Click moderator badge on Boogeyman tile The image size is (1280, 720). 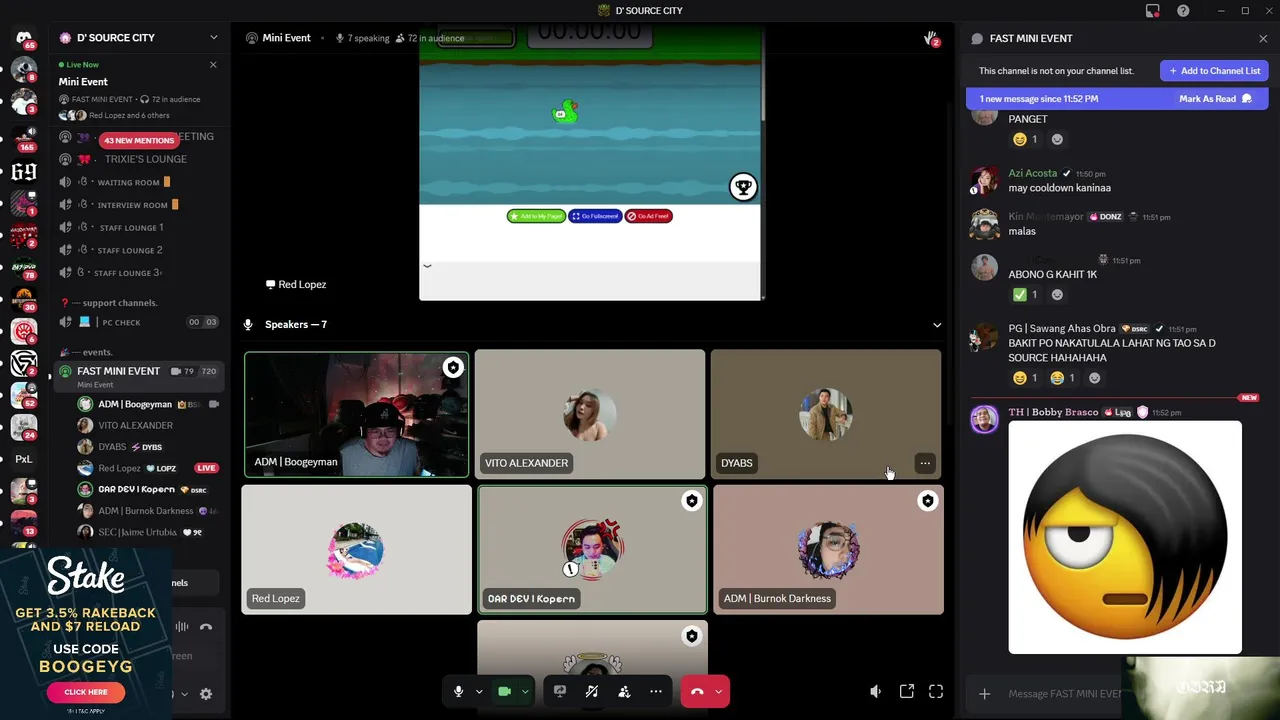point(453,368)
